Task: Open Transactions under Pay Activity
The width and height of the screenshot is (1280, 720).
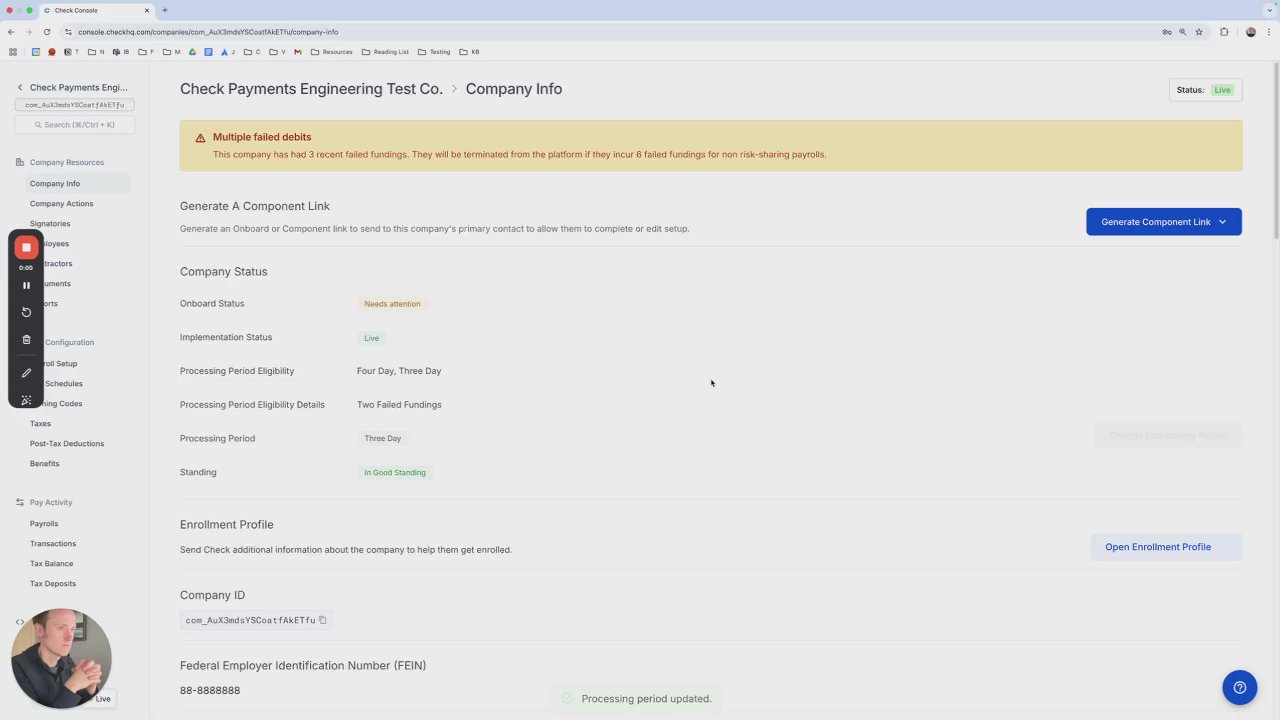Action: [53, 544]
